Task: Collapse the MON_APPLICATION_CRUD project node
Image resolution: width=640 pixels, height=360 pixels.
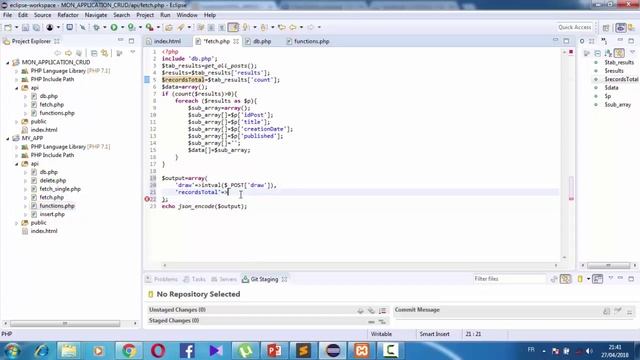Action: 7,62
